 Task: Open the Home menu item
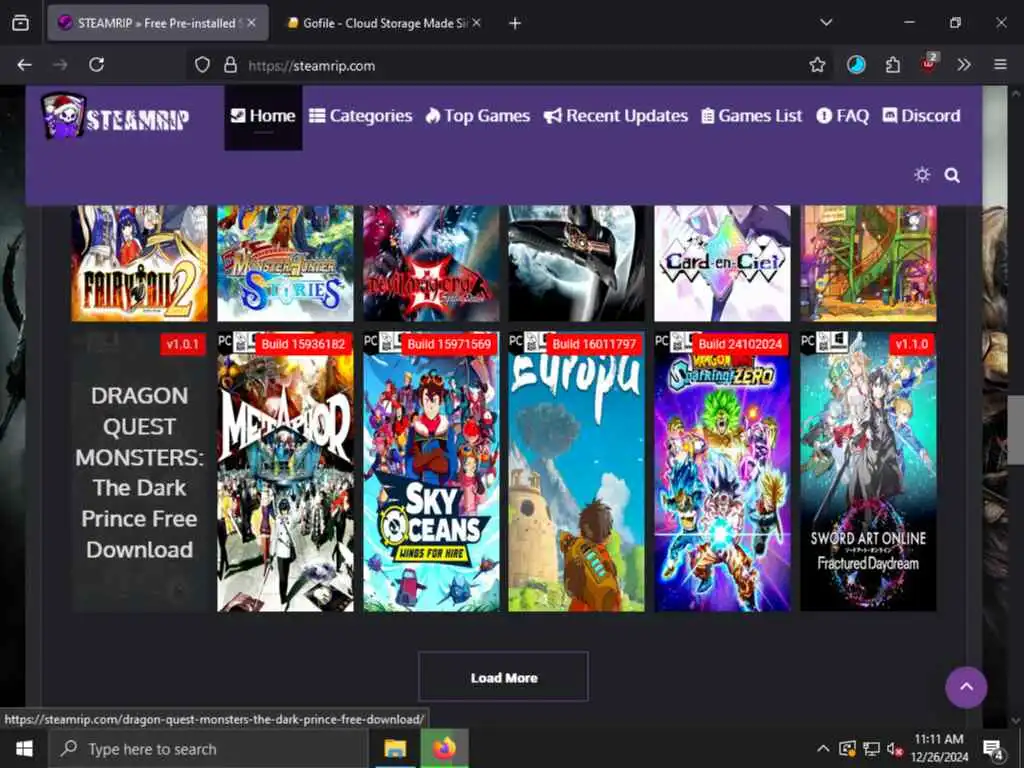[x=263, y=116]
